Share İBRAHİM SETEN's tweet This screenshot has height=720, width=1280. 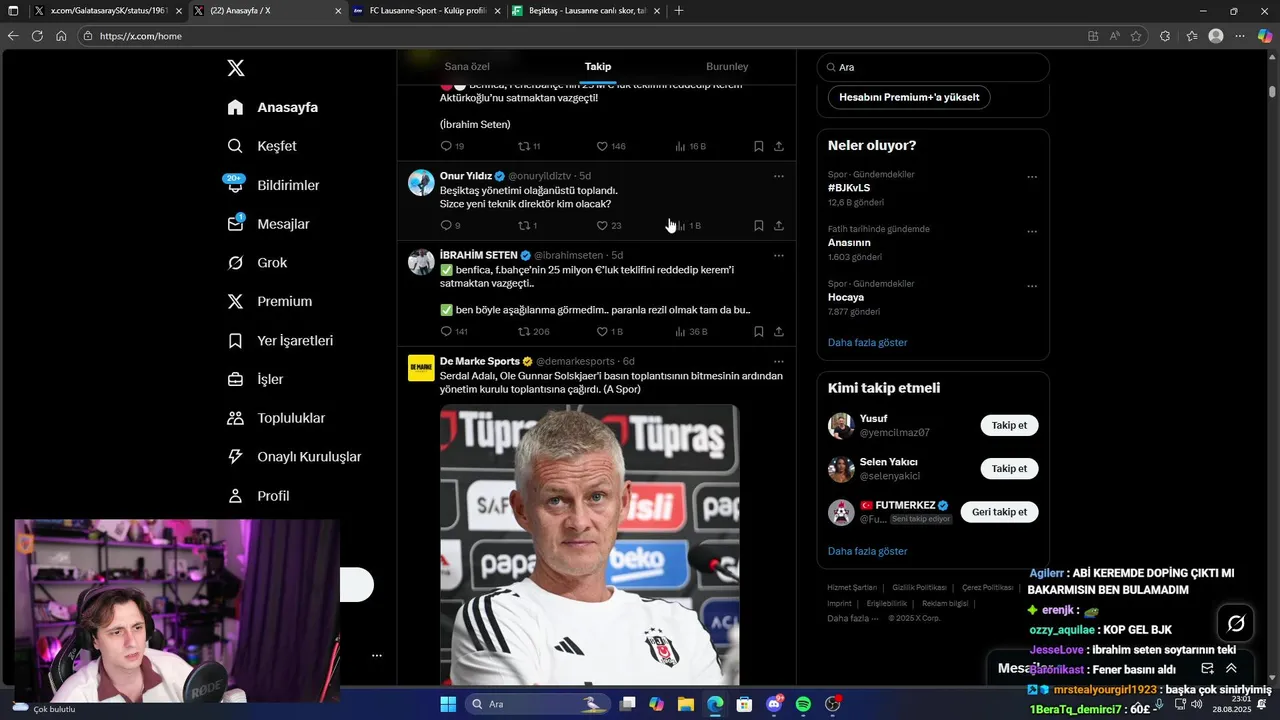click(x=778, y=332)
